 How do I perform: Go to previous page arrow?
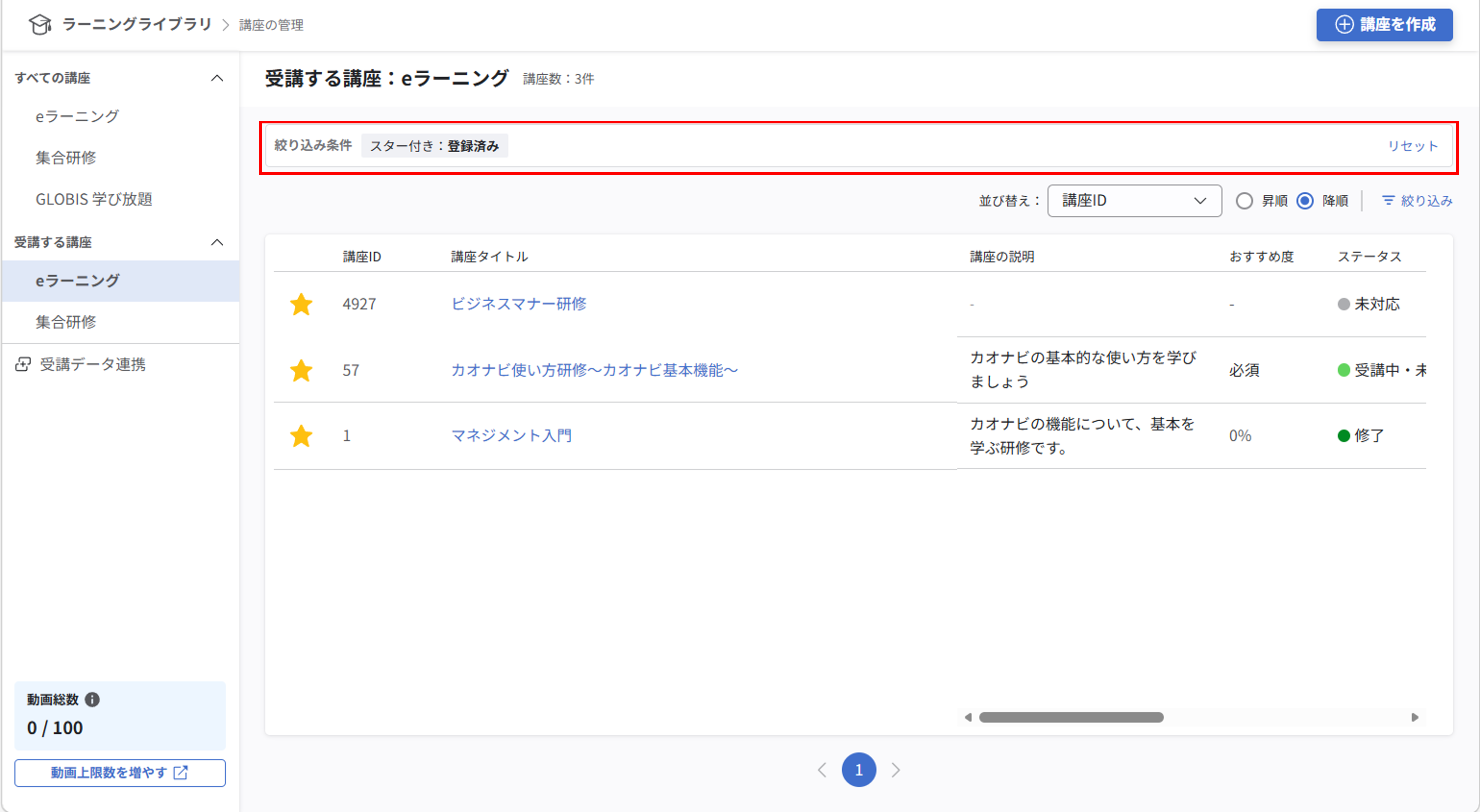[x=822, y=770]
